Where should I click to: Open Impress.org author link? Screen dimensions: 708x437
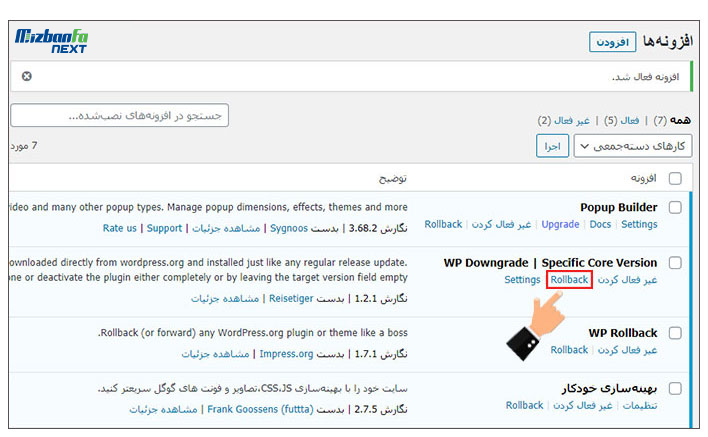[x=286, y=354]
